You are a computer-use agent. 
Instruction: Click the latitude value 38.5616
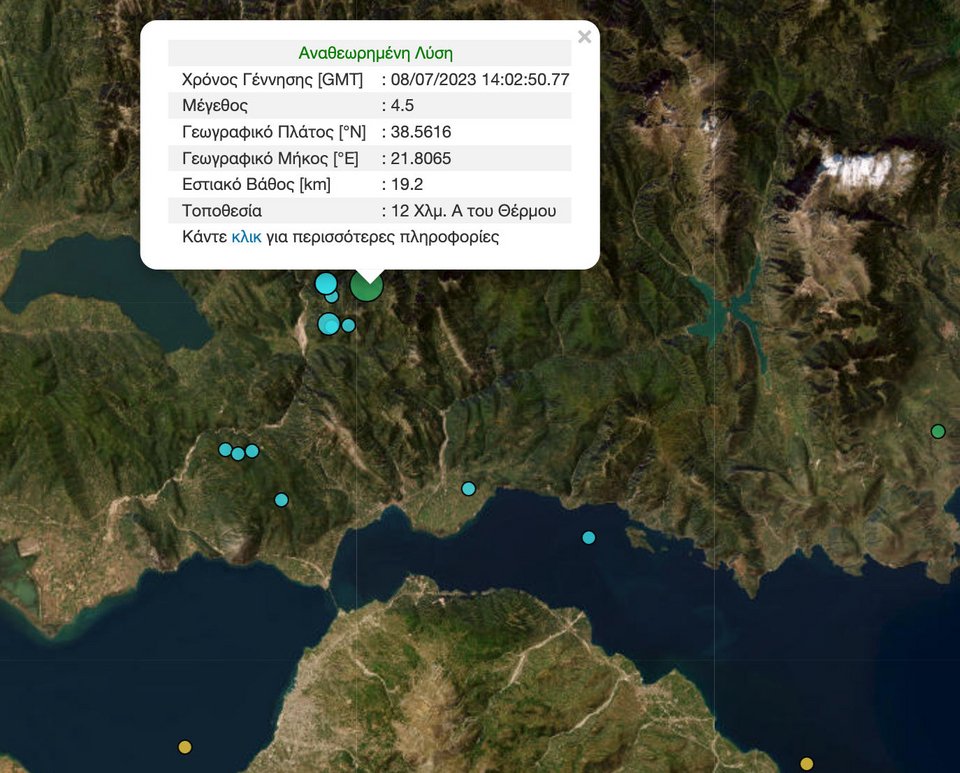421,132
